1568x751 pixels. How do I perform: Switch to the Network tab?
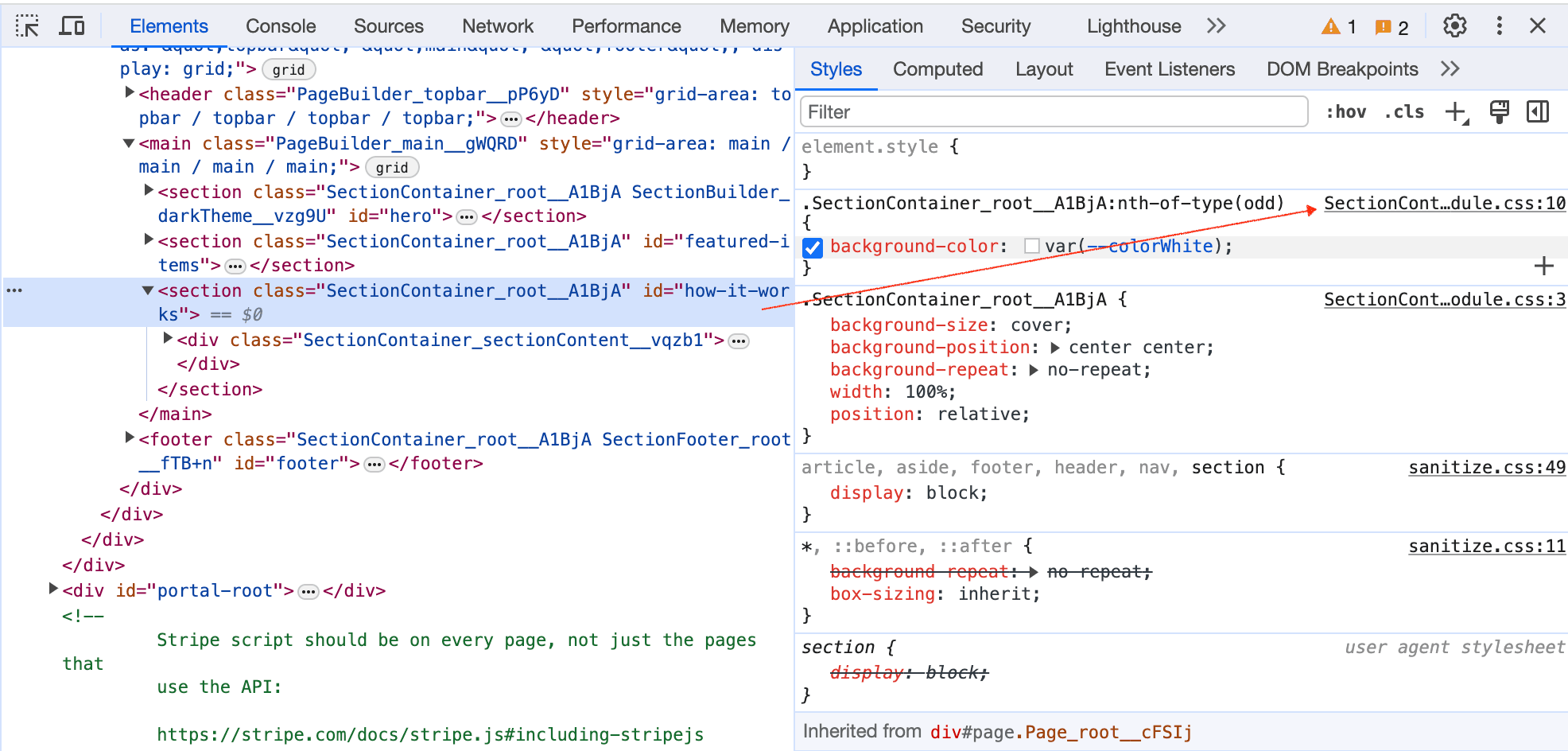[497, 26]
